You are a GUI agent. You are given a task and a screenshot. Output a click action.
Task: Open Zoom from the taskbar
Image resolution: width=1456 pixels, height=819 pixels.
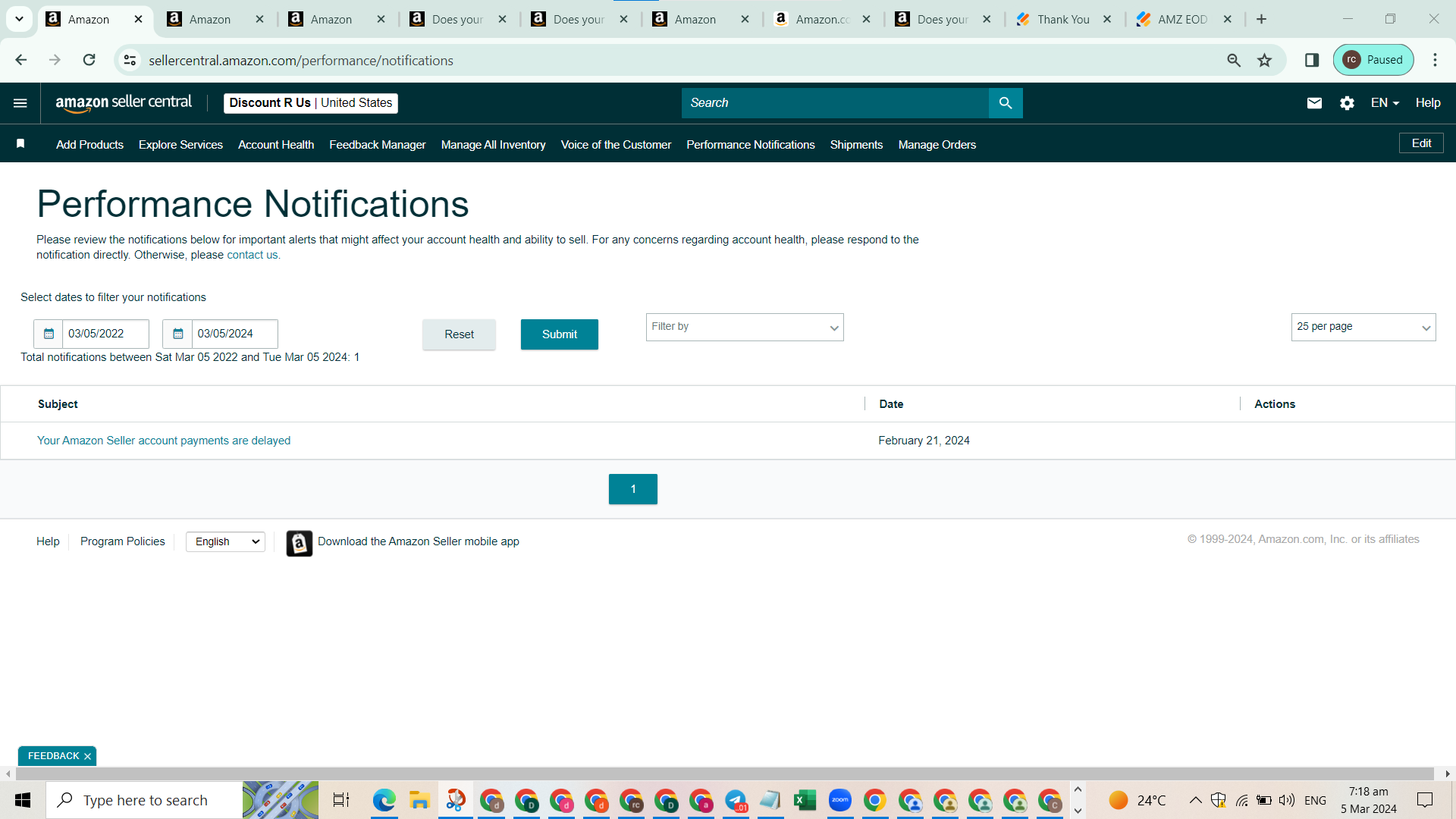[x=840, y=800]
